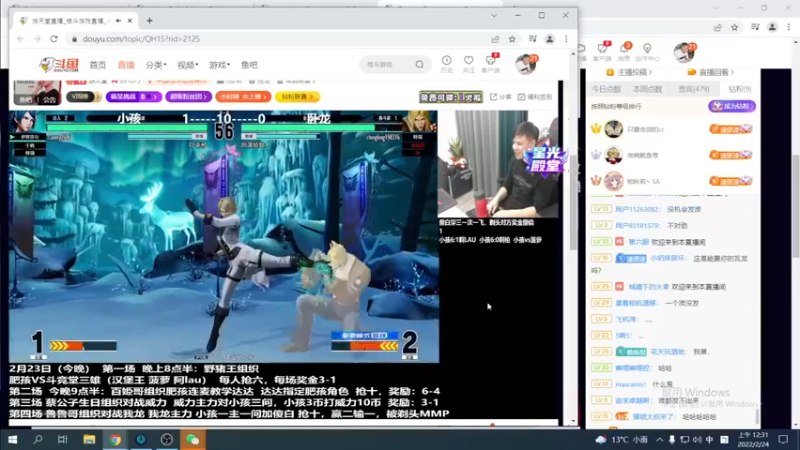
Task: Expand 直播回看 replay link in the back window
Action: click(x=711, y=72)
